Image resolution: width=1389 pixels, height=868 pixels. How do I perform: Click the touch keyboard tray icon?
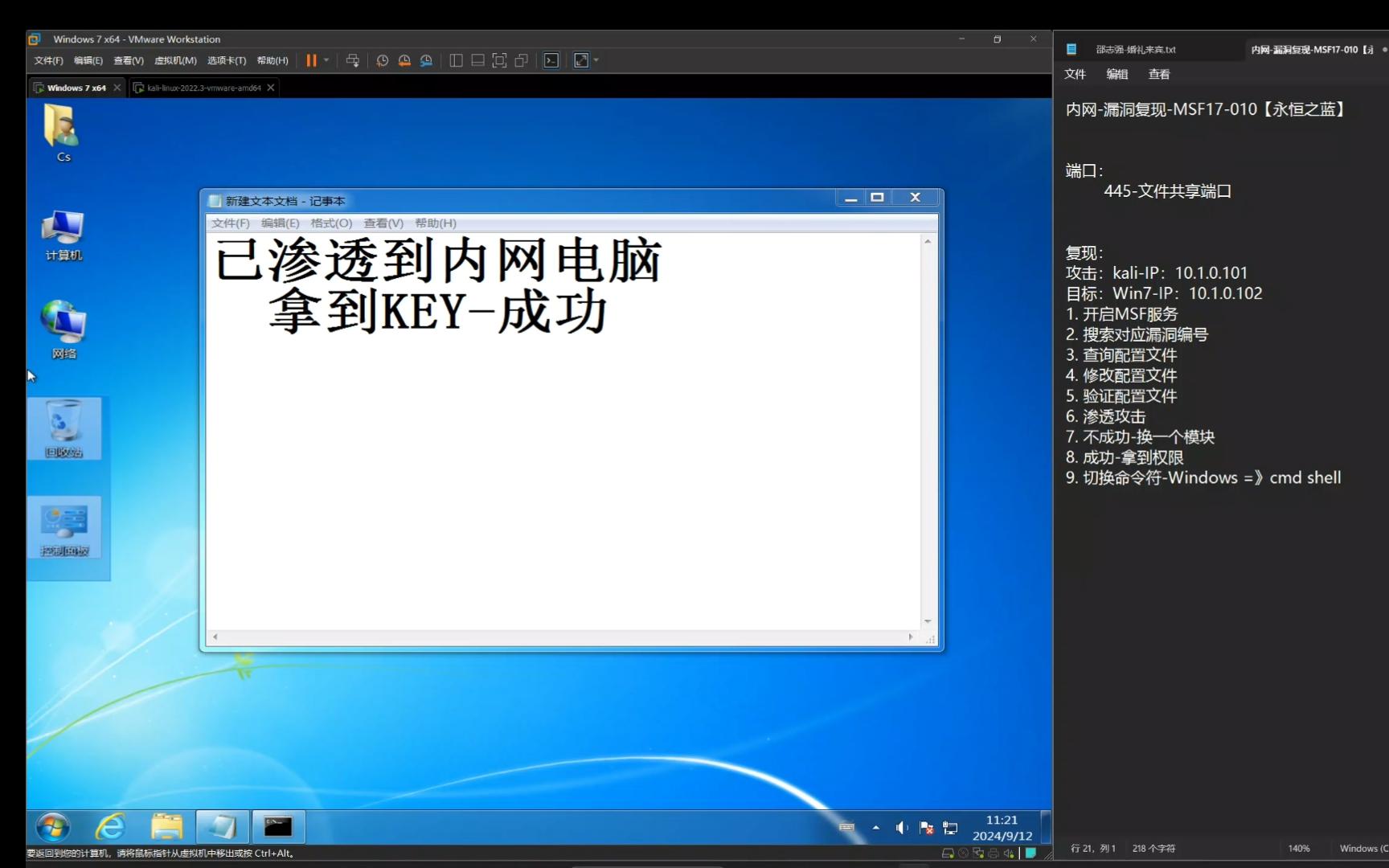coord(846,826)
